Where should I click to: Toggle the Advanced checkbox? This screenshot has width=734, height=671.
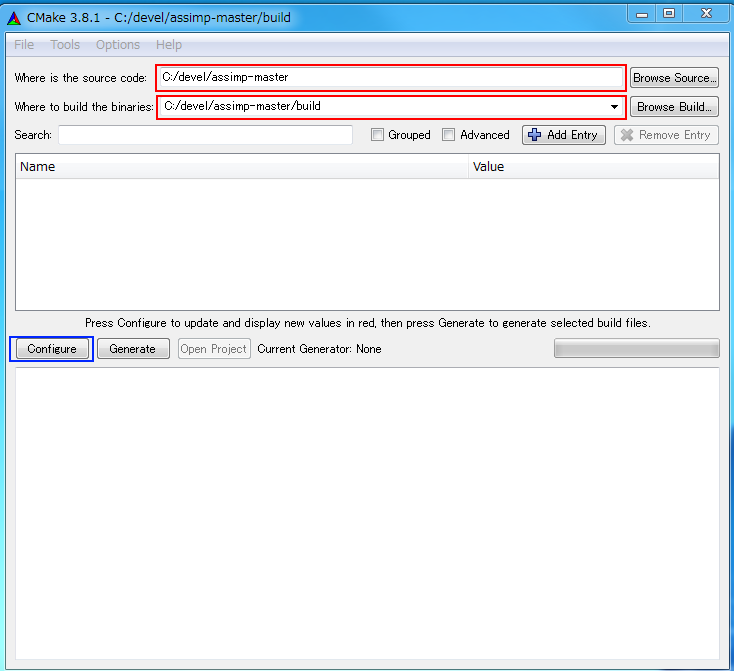pos(448,135)
